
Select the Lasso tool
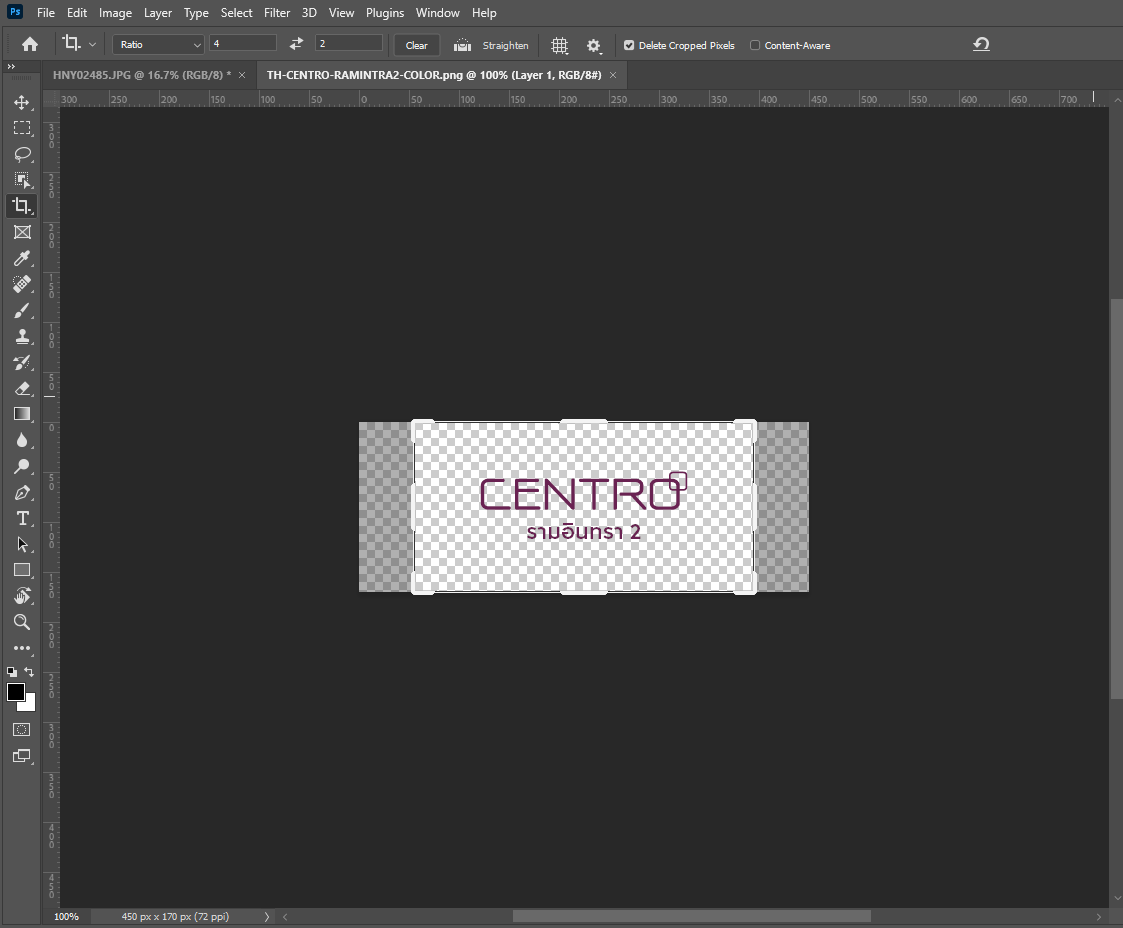pyautogui.click(x=22, y=154)
